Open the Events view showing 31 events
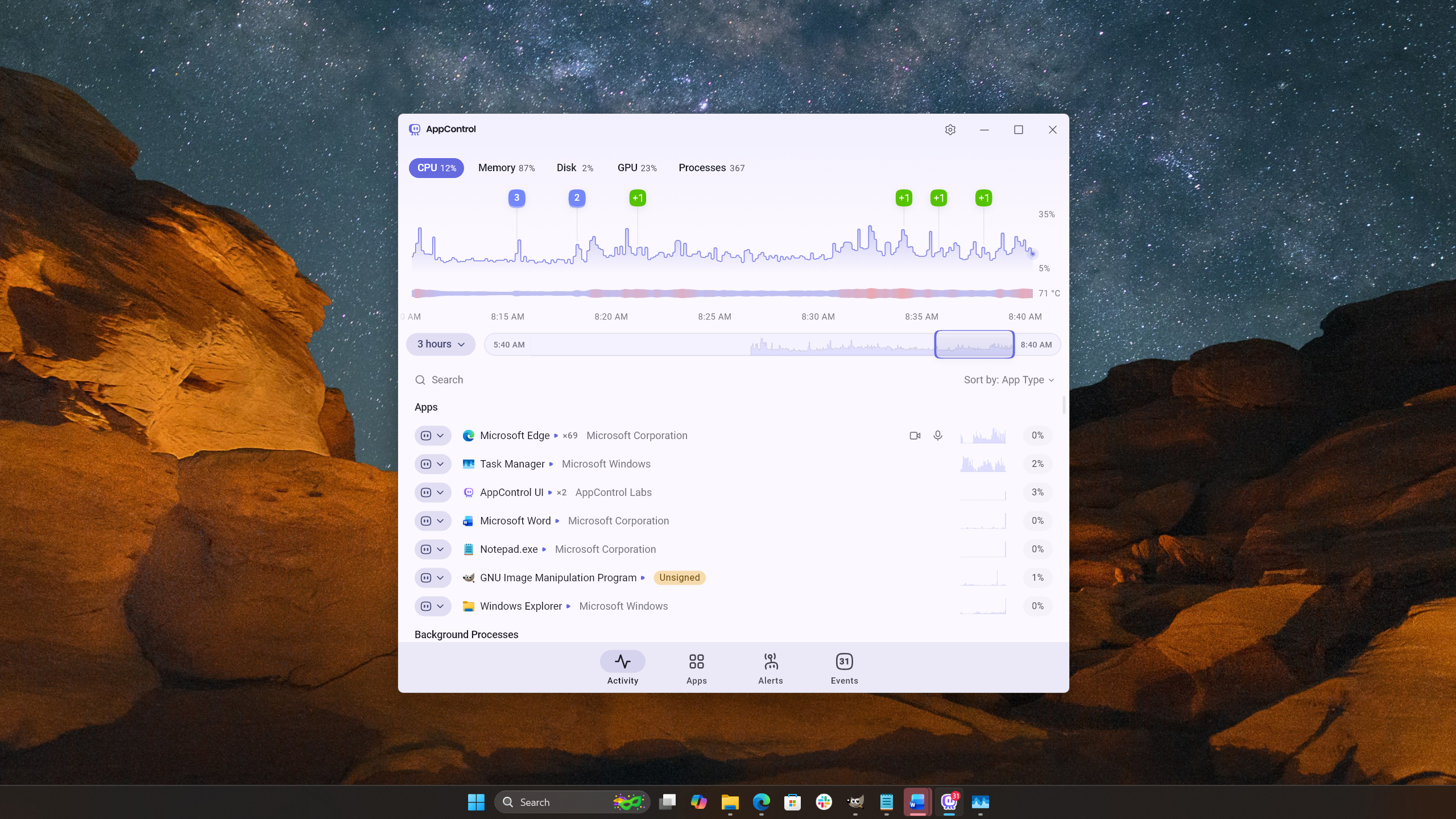The width and height of the screenshot is (1456, 819). coord(844,668)
